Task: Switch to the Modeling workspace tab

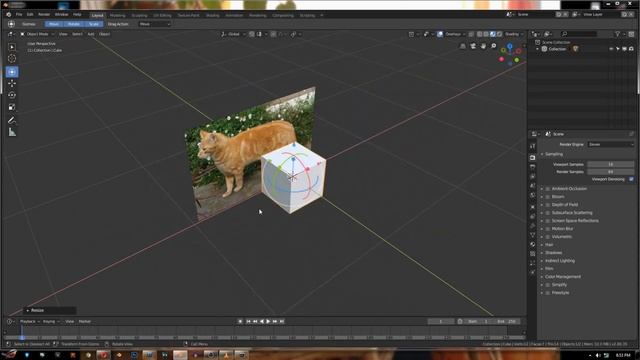Action: pos(118,15)
